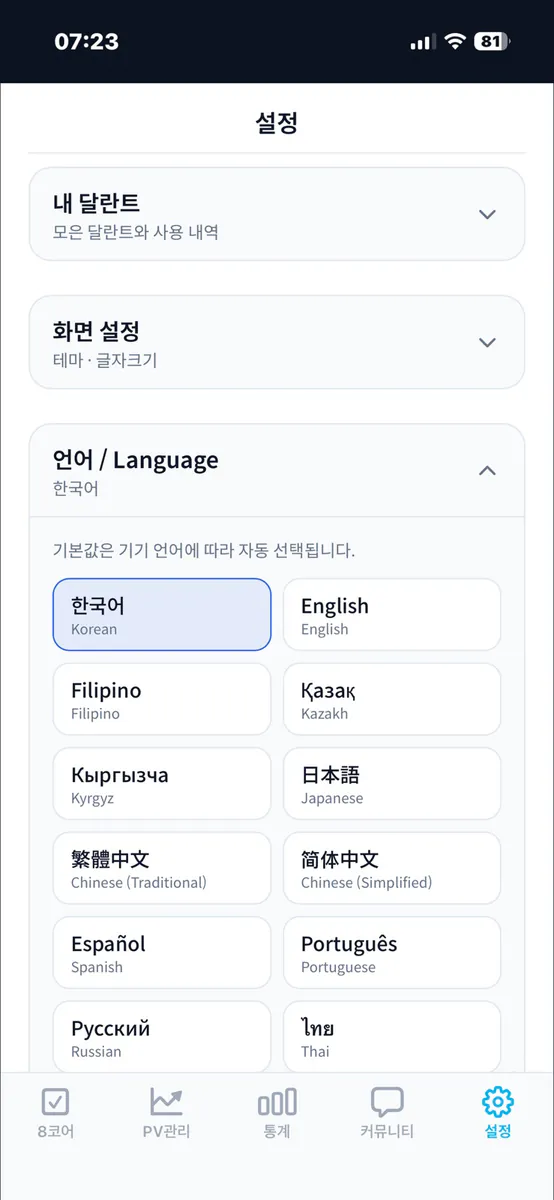Expand the 화면 설정 section chevron
Viewport: 554px width, 1200px height.
pos(487,342)
